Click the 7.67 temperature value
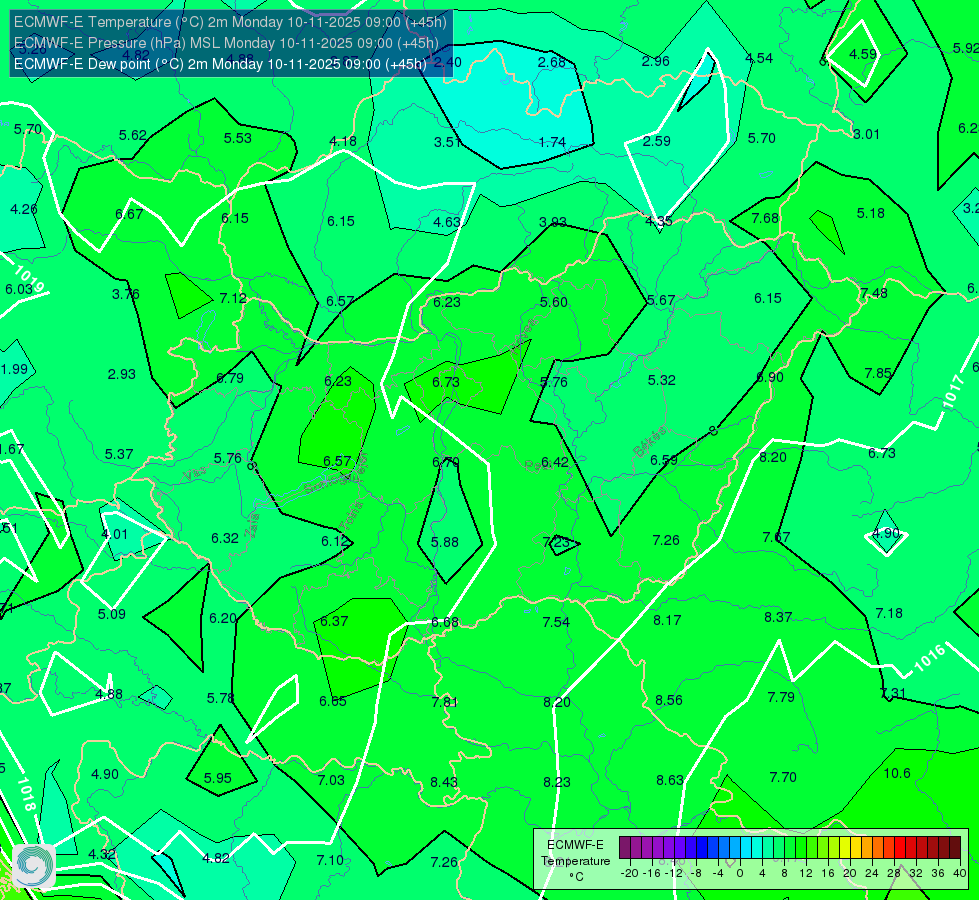979x900 pixels. 776,537
